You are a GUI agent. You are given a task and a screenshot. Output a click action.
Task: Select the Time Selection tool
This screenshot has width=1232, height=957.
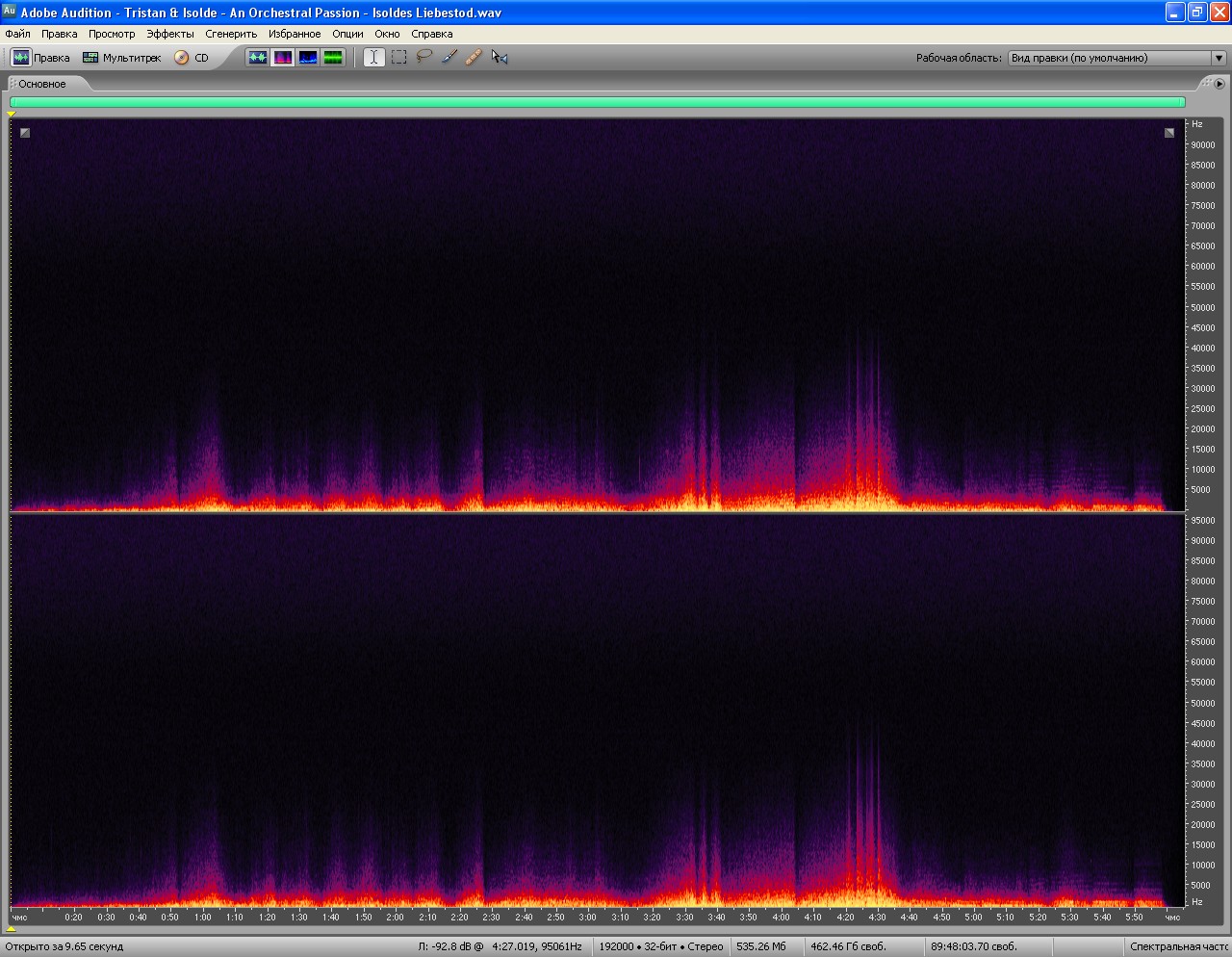374,58
